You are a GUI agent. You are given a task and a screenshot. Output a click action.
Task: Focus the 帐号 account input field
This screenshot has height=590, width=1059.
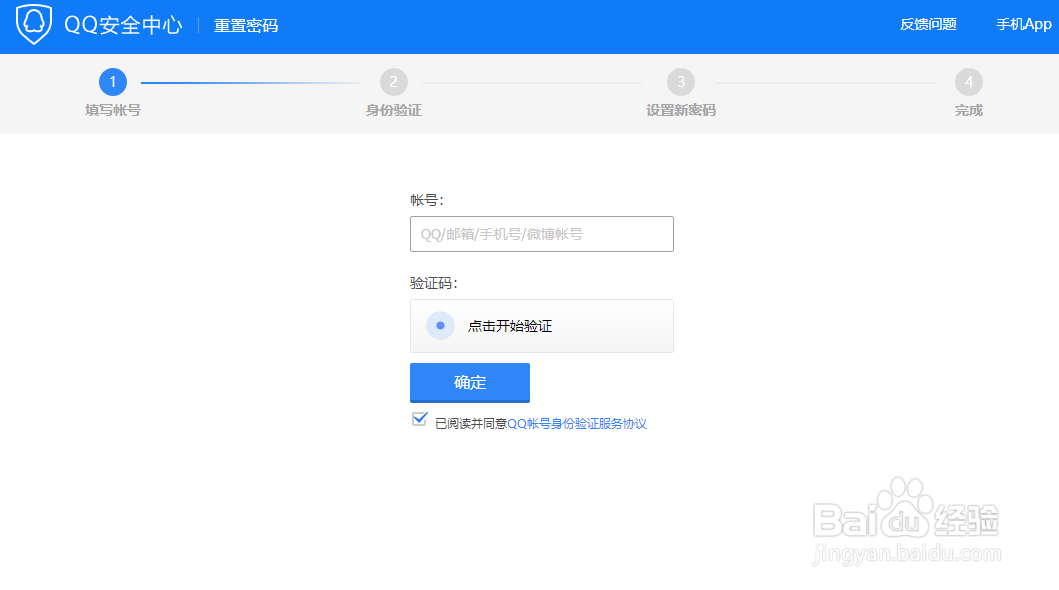tap(542, 234)
